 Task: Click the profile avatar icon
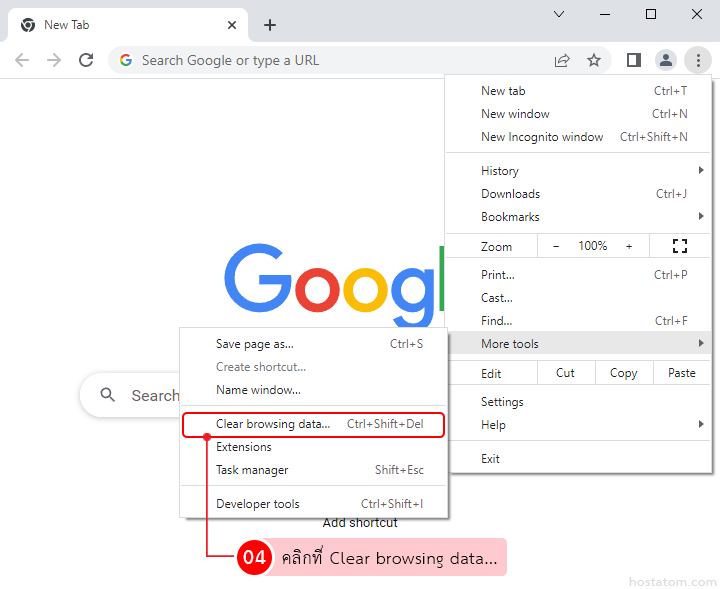[x=666, y=60]
